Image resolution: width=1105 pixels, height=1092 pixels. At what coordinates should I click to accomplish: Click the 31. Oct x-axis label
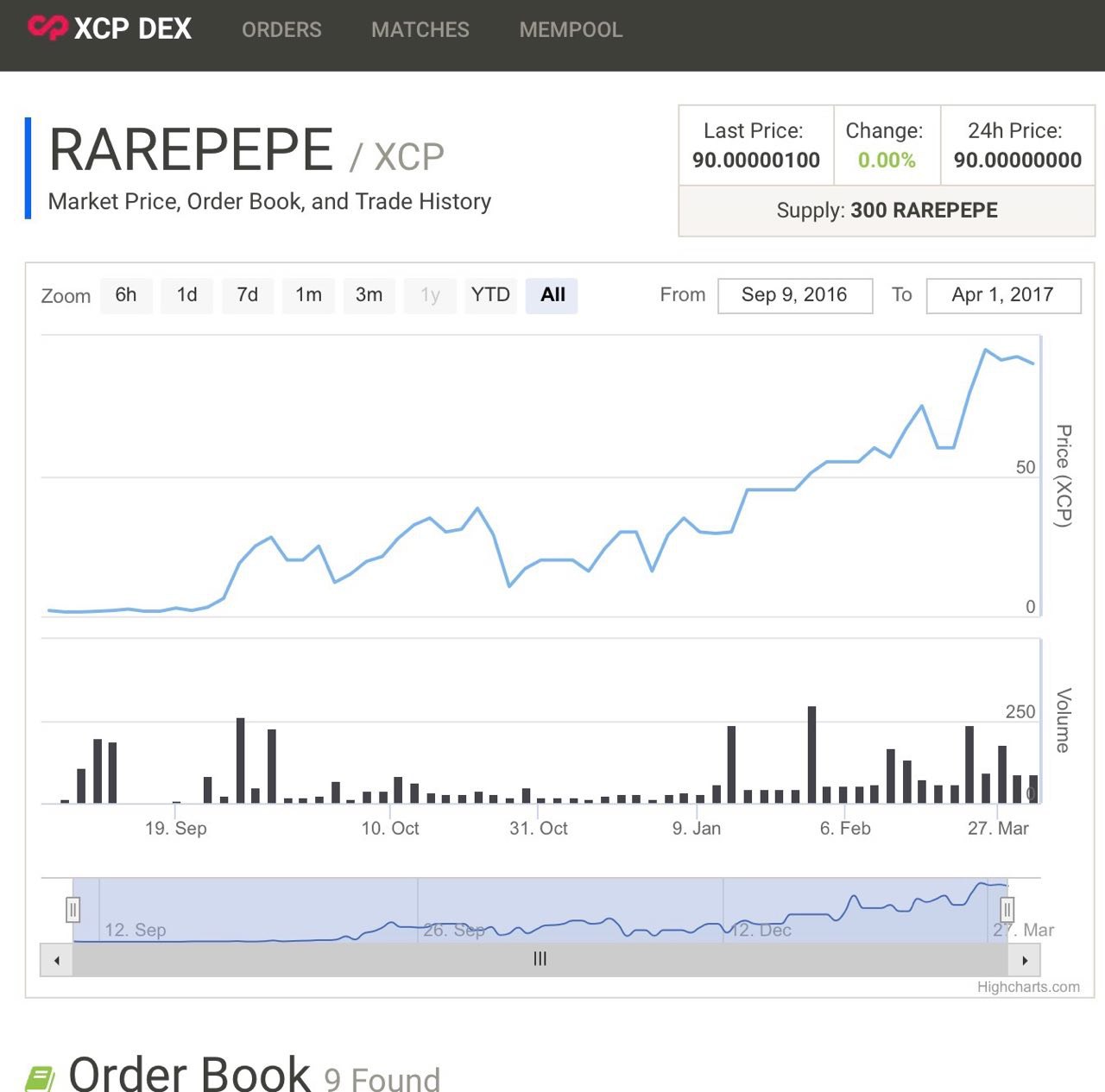click(539, 829)
